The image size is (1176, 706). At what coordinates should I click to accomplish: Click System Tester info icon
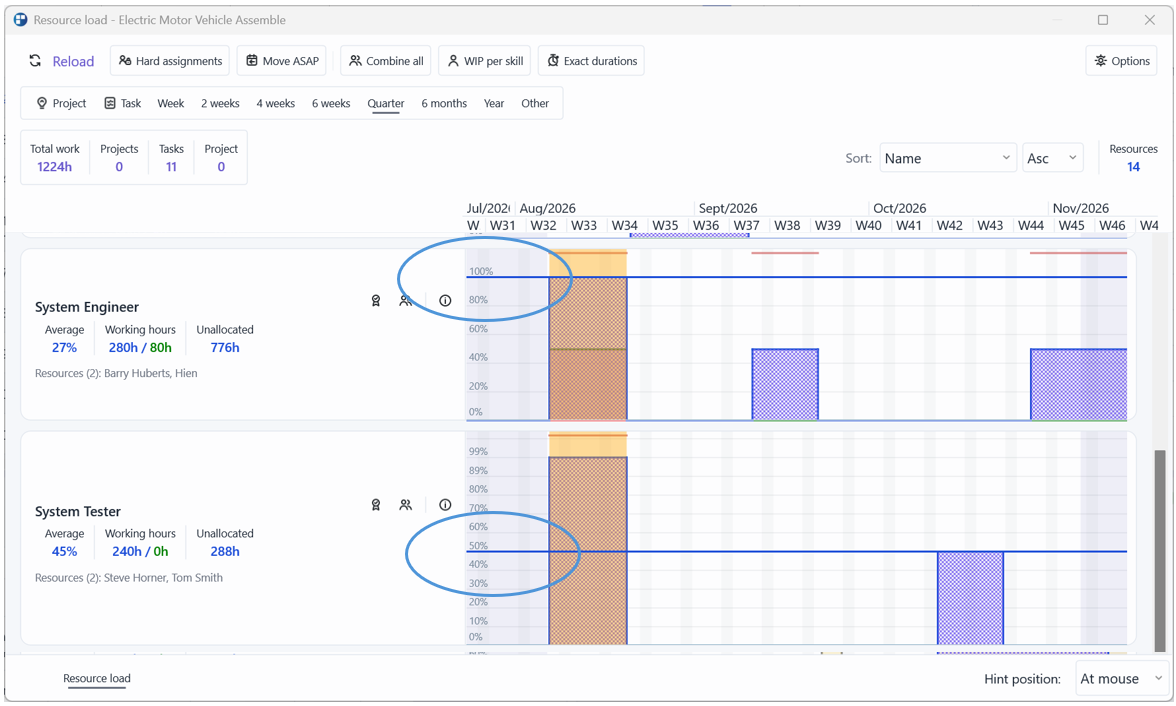point(446,505)
